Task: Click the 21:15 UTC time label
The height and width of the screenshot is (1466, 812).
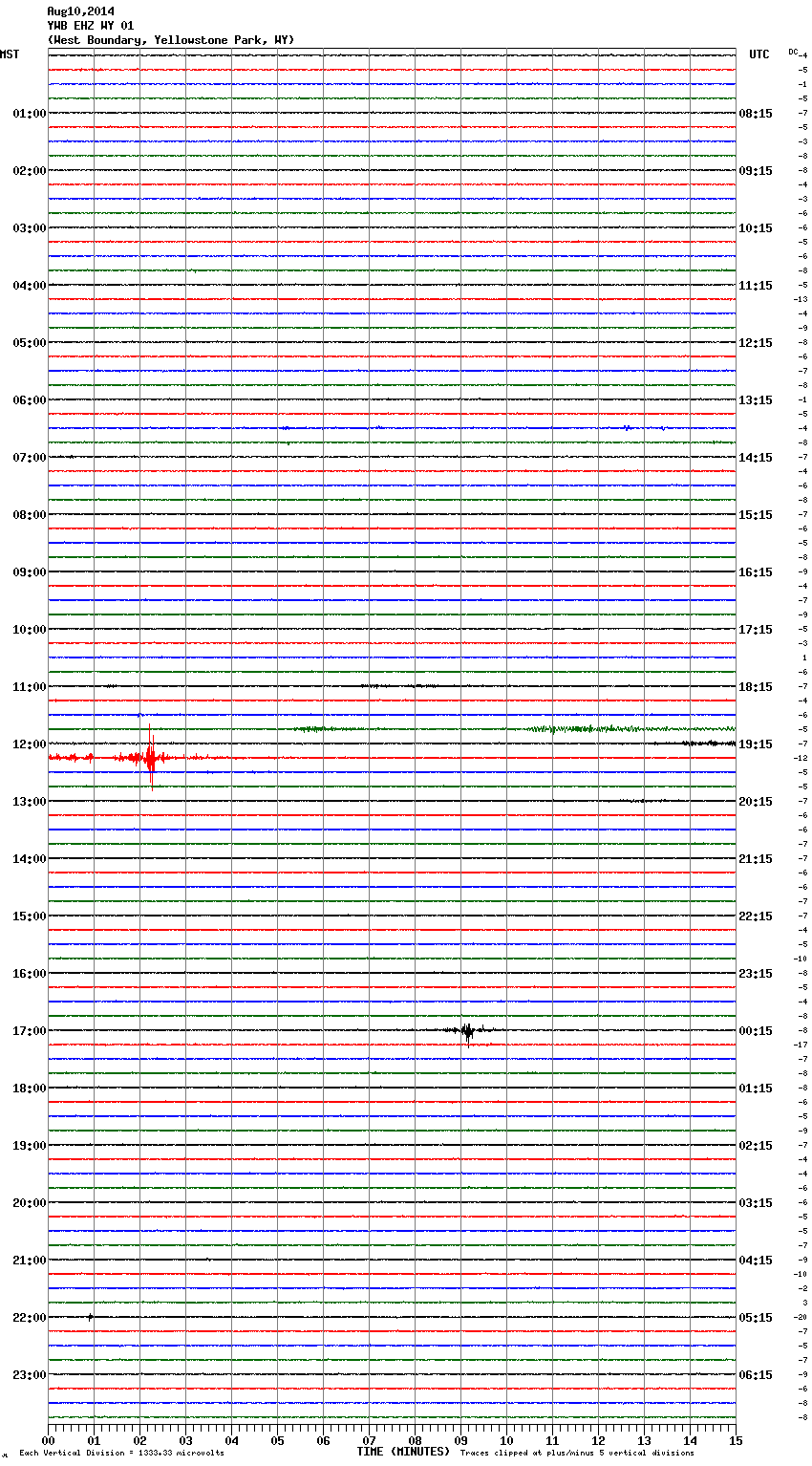Action: point(756,859)
